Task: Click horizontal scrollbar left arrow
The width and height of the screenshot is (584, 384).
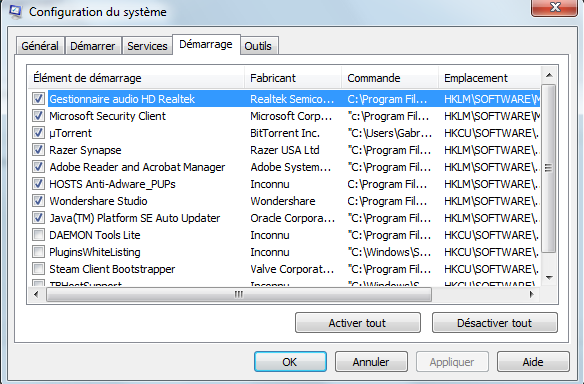Action: pos(36,294)
